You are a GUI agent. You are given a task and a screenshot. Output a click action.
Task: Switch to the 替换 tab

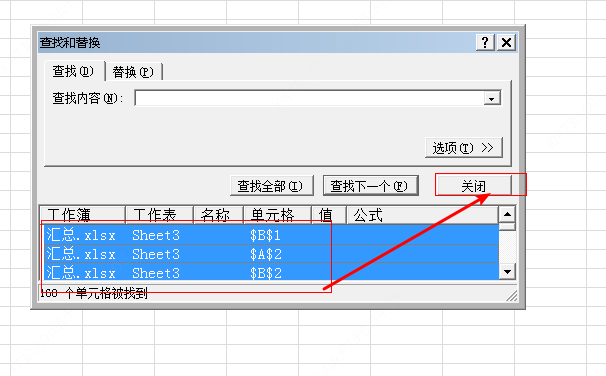[x=133, y=72]
